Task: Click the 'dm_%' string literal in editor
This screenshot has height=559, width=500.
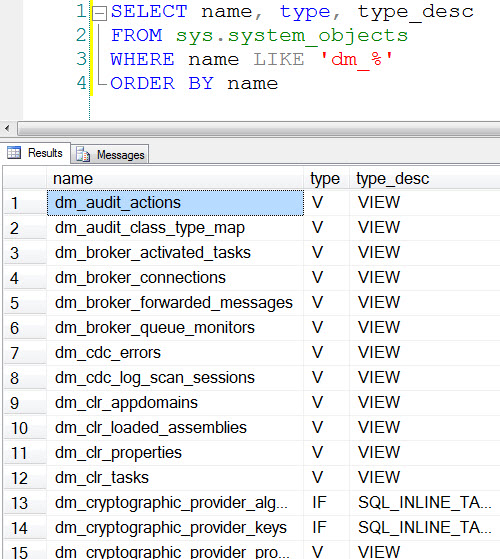Action: (356, 59)
